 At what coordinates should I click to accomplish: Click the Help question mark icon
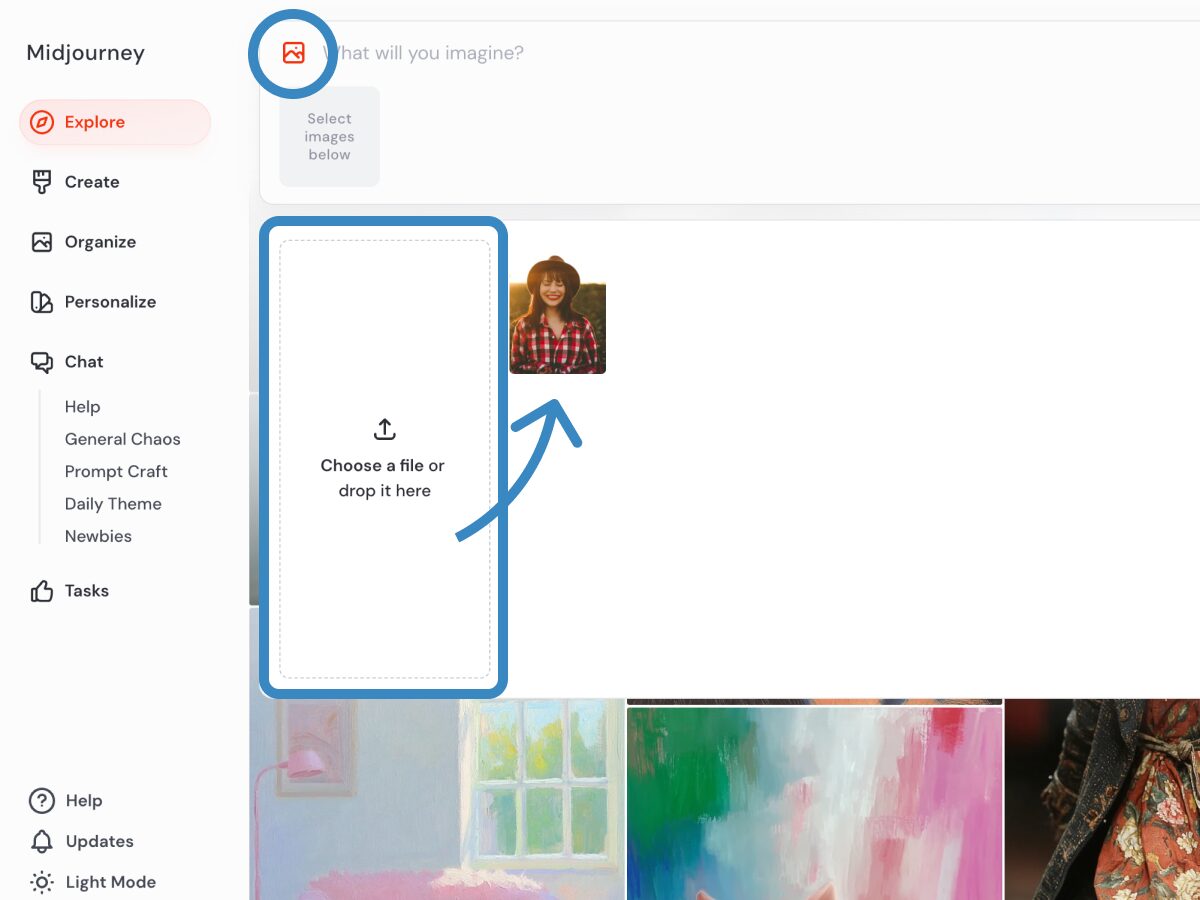pyautogui.click(x=41, y=801)
